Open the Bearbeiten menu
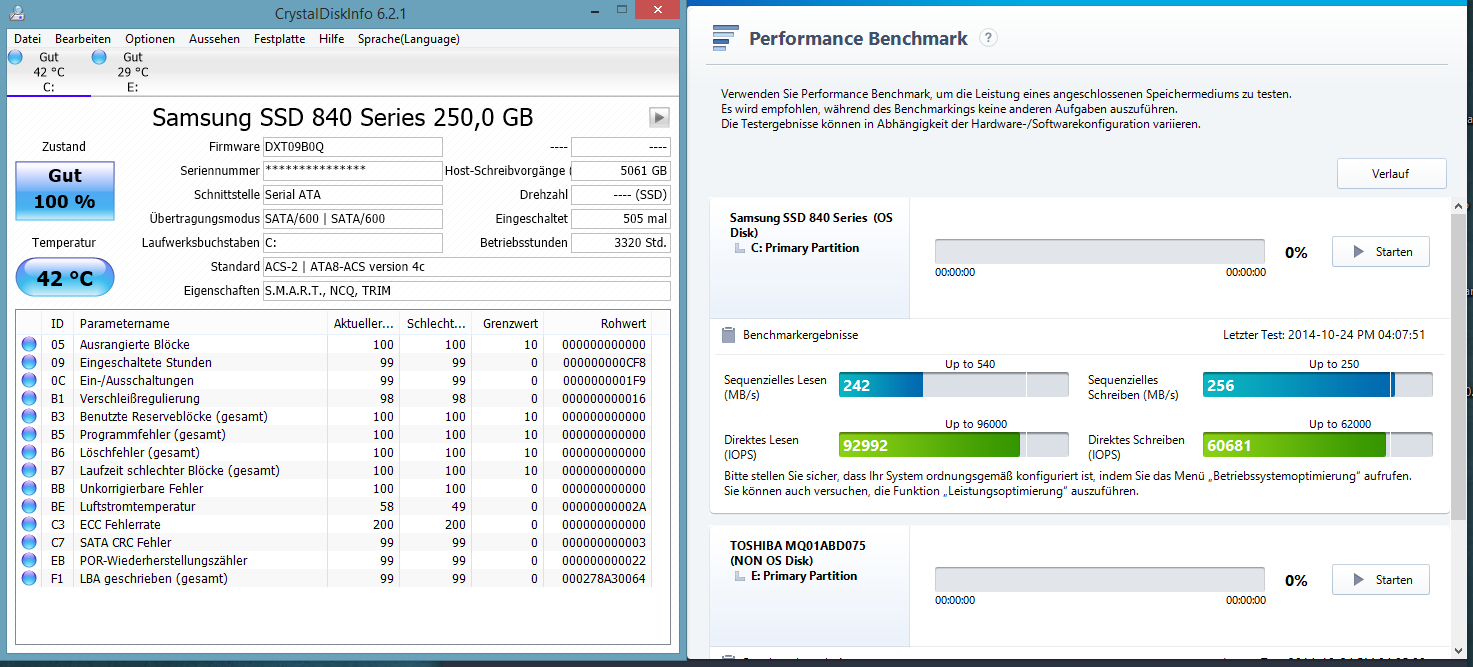Image resolution: width=1473 pixels, height=667 pixels. click(83, 39)
